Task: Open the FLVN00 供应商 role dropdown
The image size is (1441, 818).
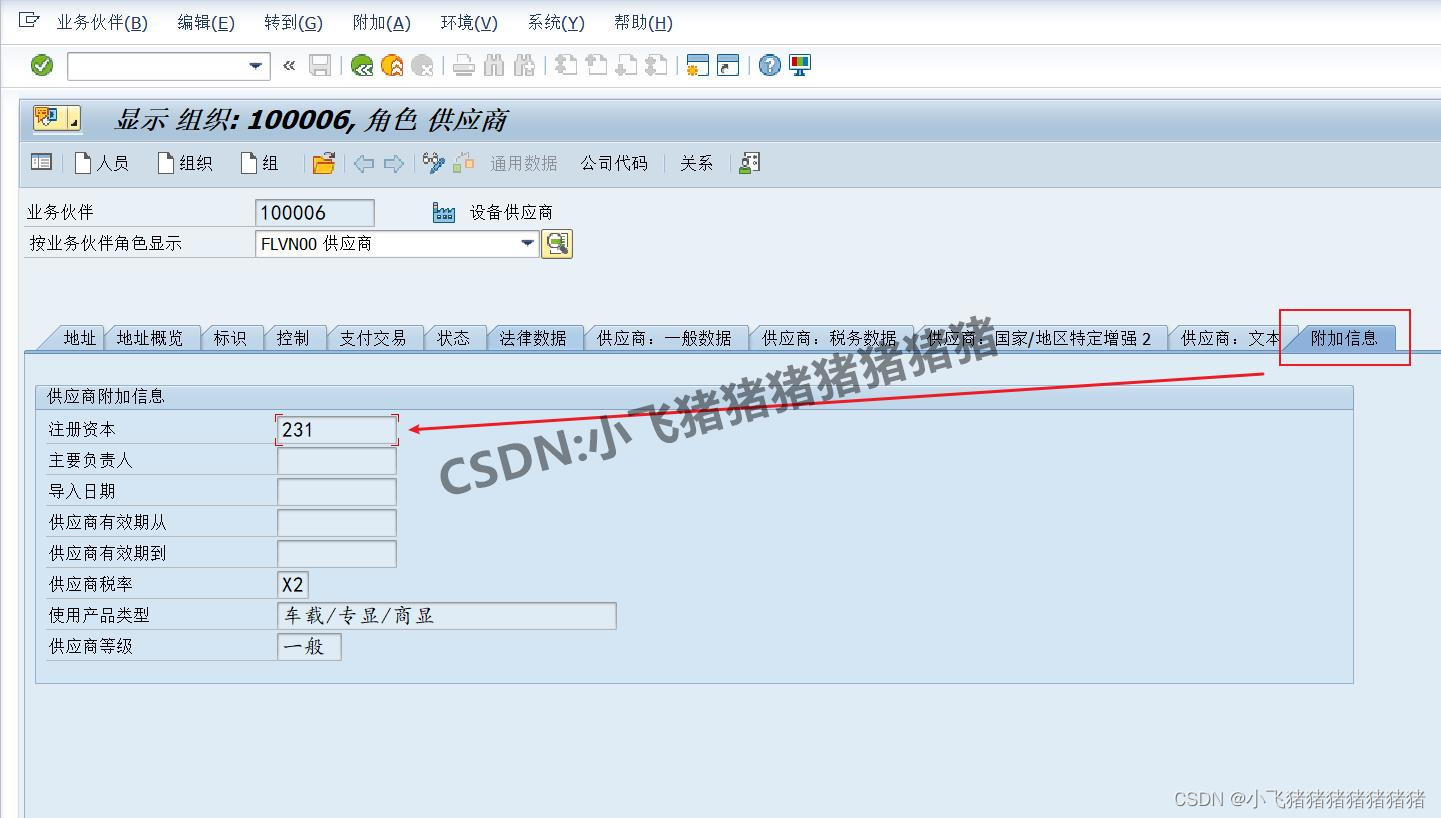Action: point(528,243)
